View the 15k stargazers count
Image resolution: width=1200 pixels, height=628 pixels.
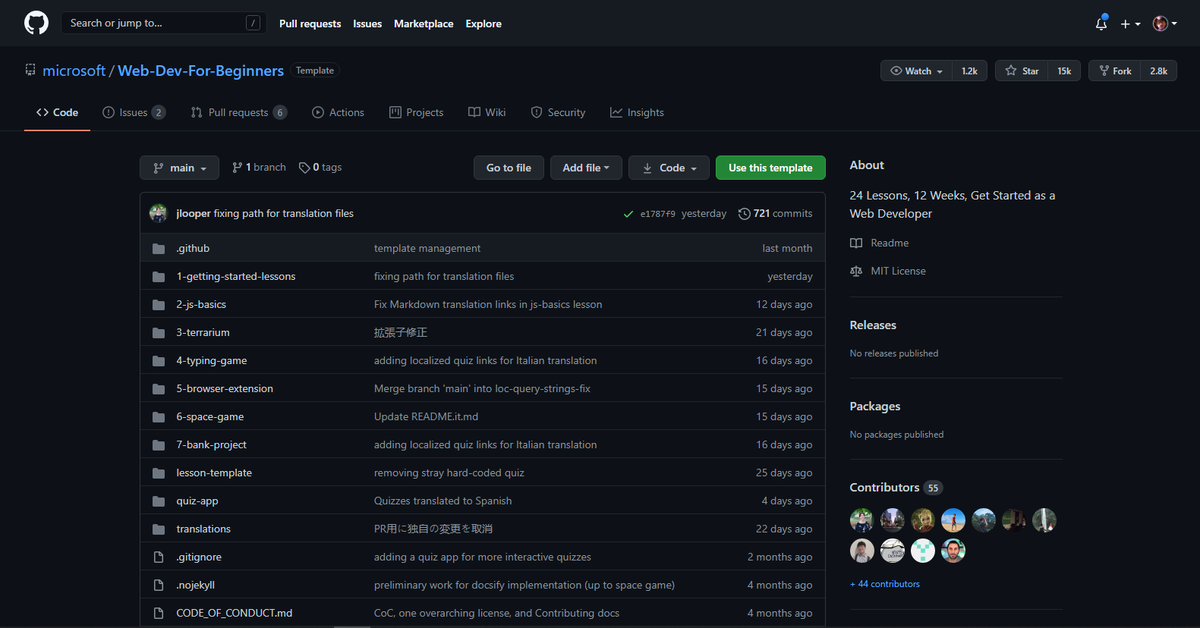[1064, 71]
